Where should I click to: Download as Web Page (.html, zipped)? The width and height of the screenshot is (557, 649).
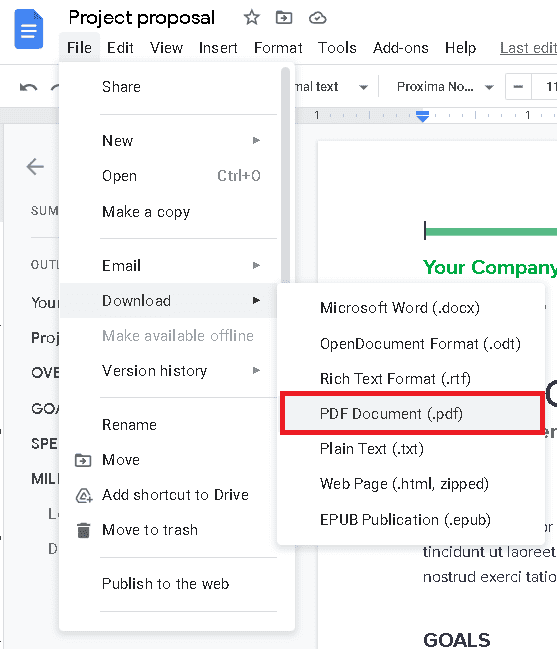pos(411,484)
